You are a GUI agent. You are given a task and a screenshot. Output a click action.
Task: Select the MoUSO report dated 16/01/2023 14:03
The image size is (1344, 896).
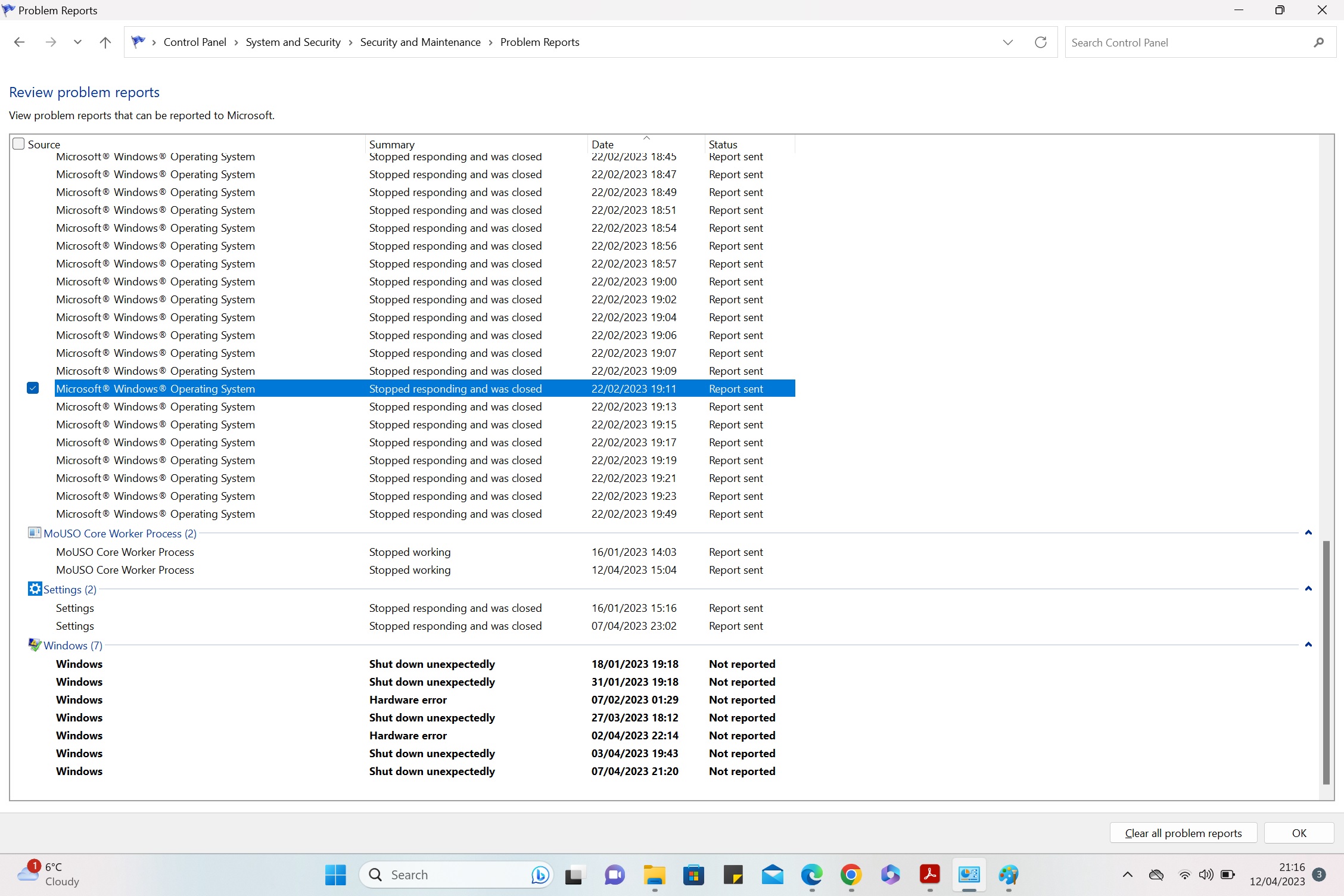425,552
